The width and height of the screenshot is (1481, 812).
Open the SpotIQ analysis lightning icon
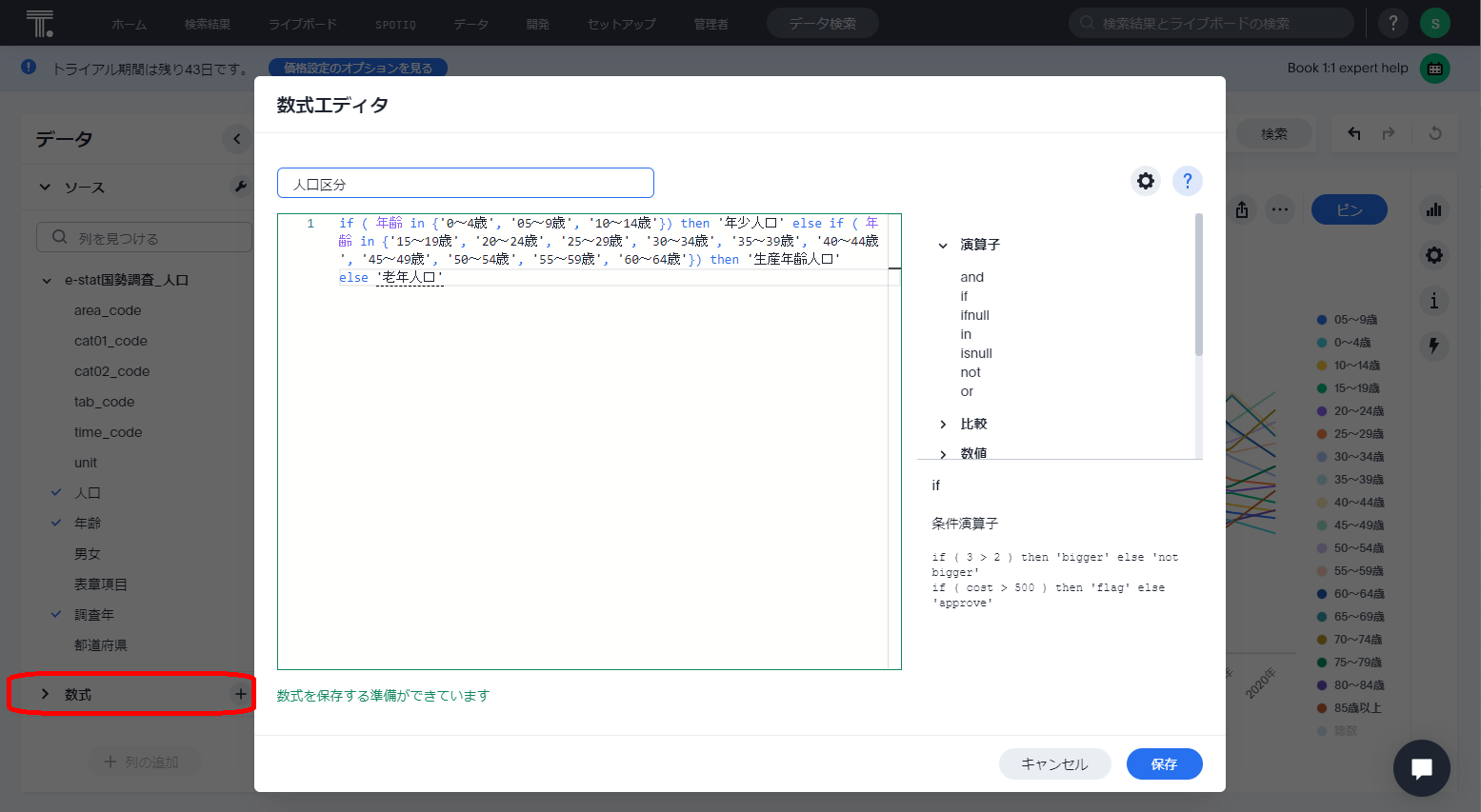(x=1433, y=346)
